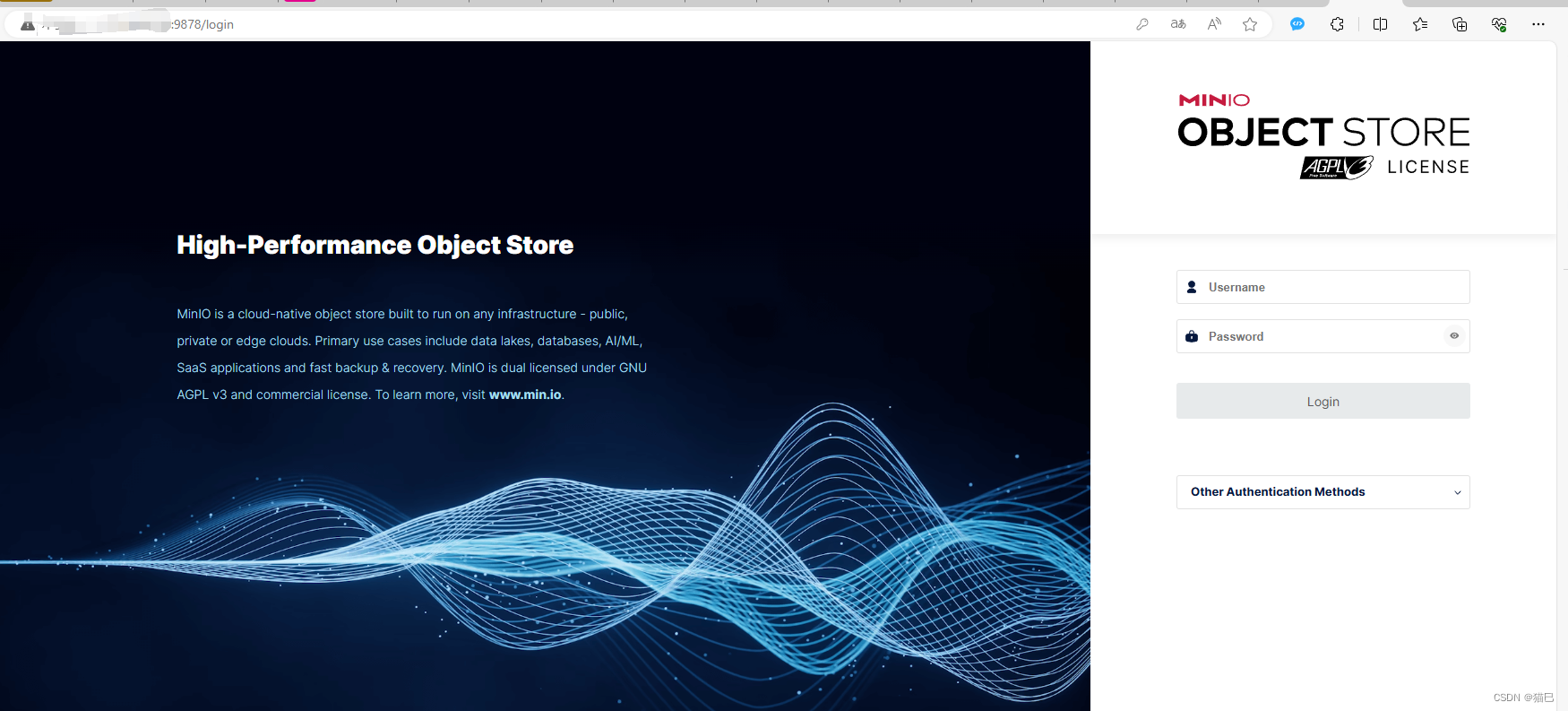Add page to favorites star icon
Image resolution: width=1568 pixels, height=711 pixels.
[x=1250, y=24]
